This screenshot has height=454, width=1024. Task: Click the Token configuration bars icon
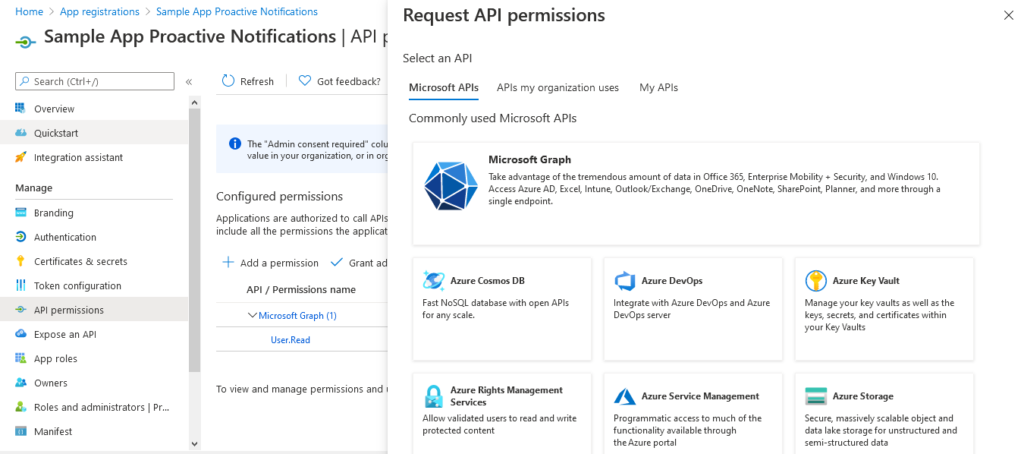click(x=21, y=285)
